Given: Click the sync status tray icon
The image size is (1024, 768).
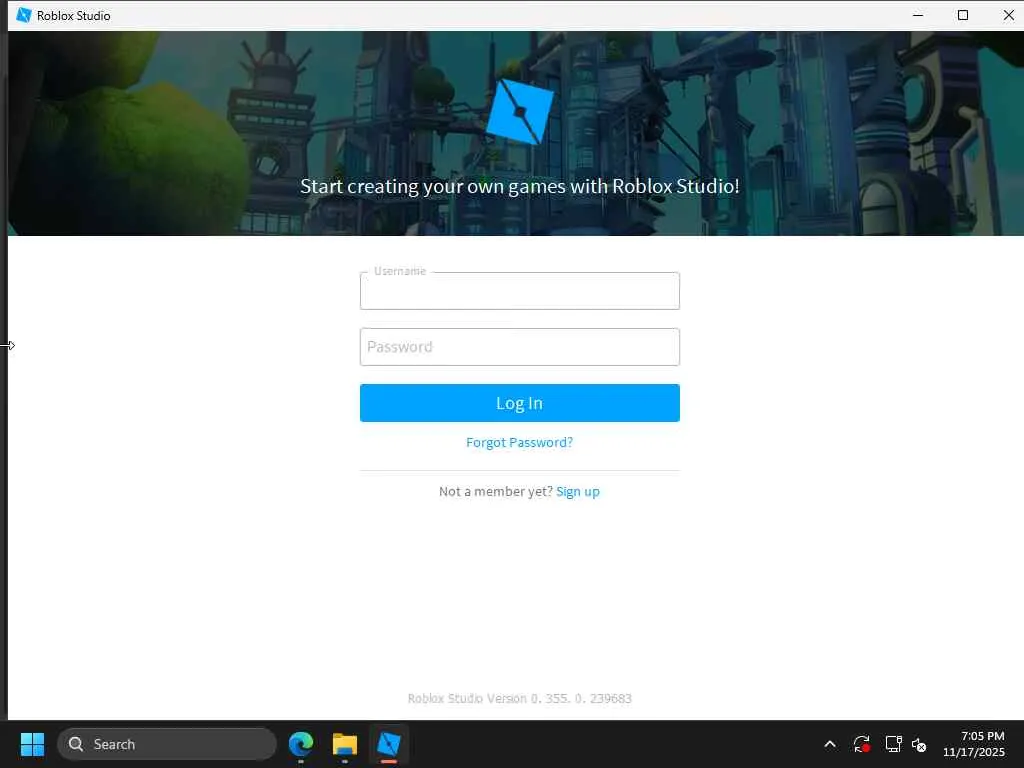Looking at the screenshot, I should click(x=861, y=744).
